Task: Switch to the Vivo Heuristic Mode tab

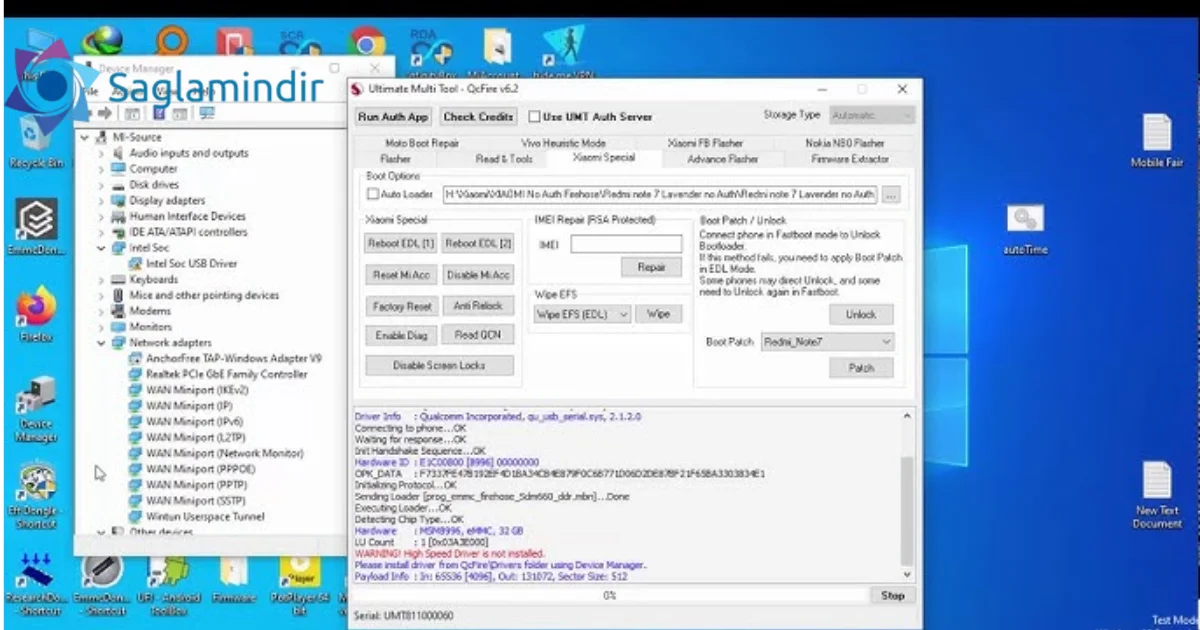Action: click(563, 143)
